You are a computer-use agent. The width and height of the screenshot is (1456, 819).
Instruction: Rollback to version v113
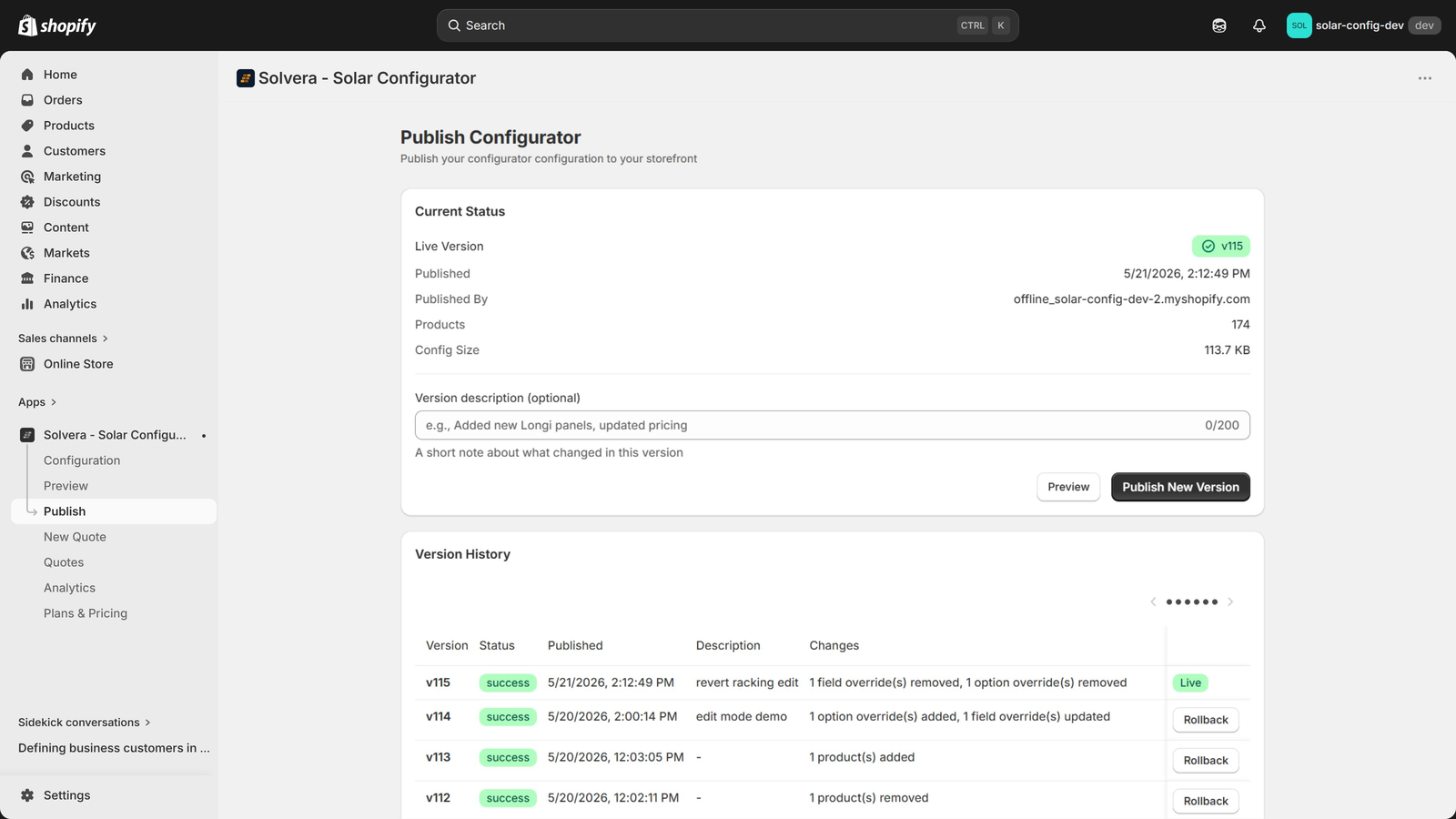coord(1206,761)
